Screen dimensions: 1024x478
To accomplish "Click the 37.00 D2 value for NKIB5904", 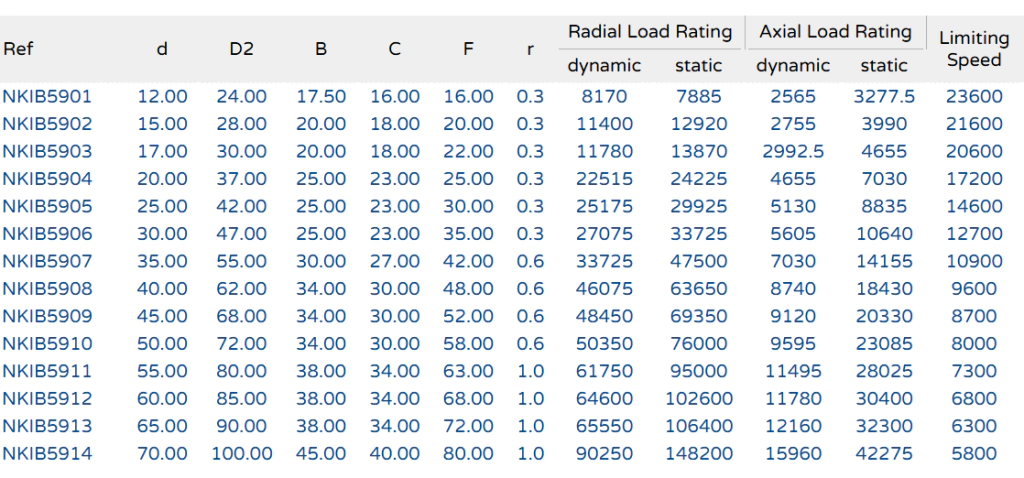I will click(x=241, y=179).
